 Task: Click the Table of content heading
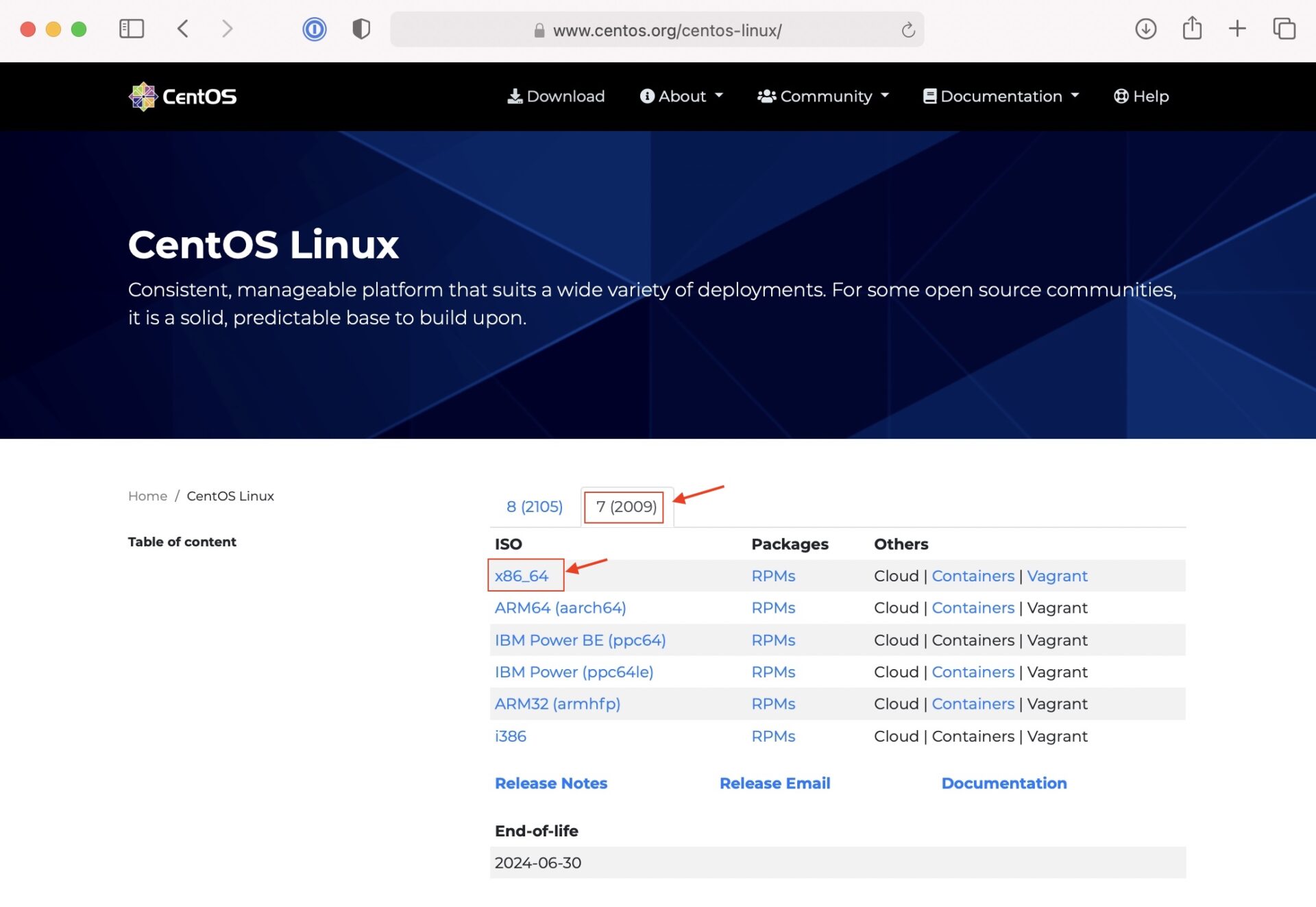click(182, 542)
